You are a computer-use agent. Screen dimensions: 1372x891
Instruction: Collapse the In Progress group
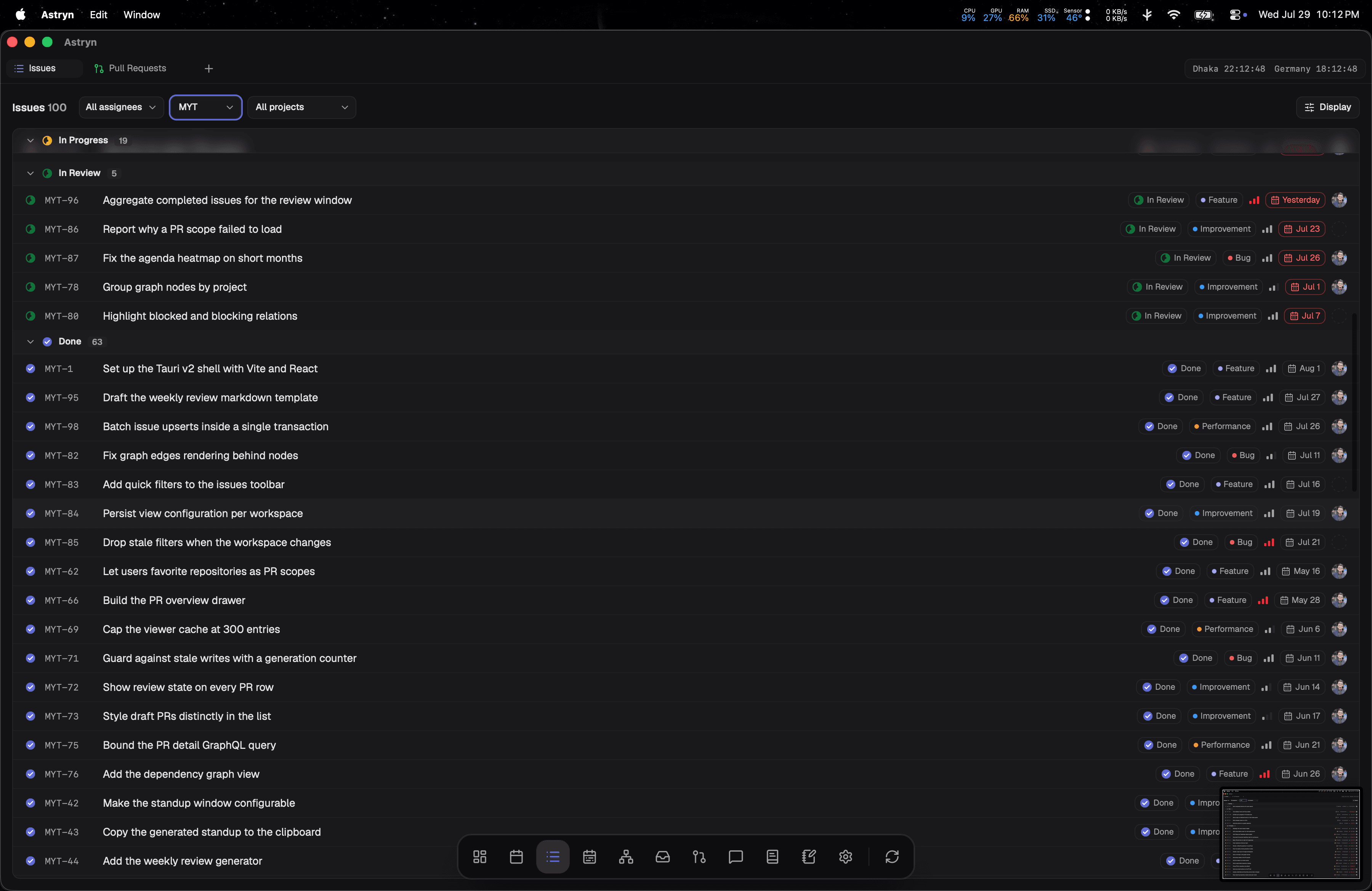click(x=30, y=141)
